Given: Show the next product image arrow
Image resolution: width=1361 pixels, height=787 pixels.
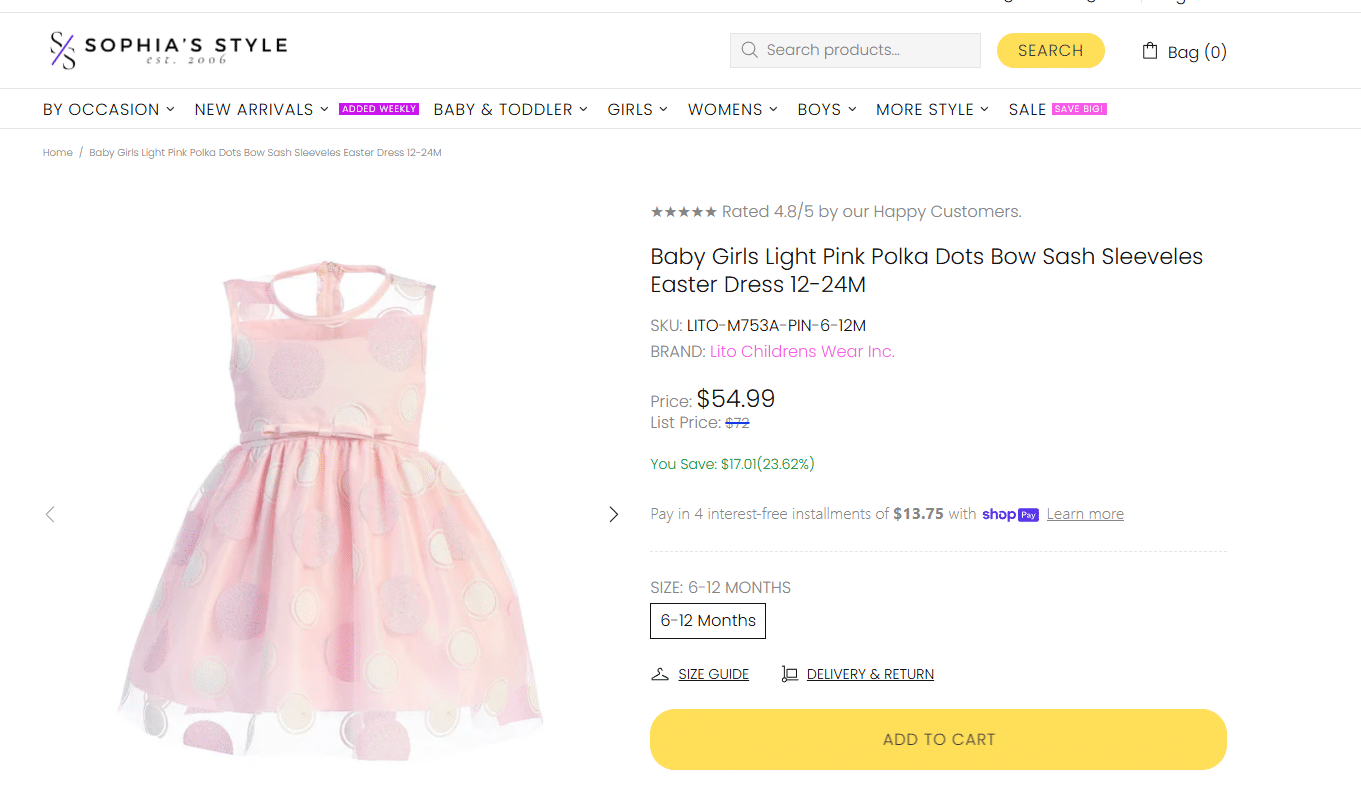Looking at the screenshot, I should point(614,514).
